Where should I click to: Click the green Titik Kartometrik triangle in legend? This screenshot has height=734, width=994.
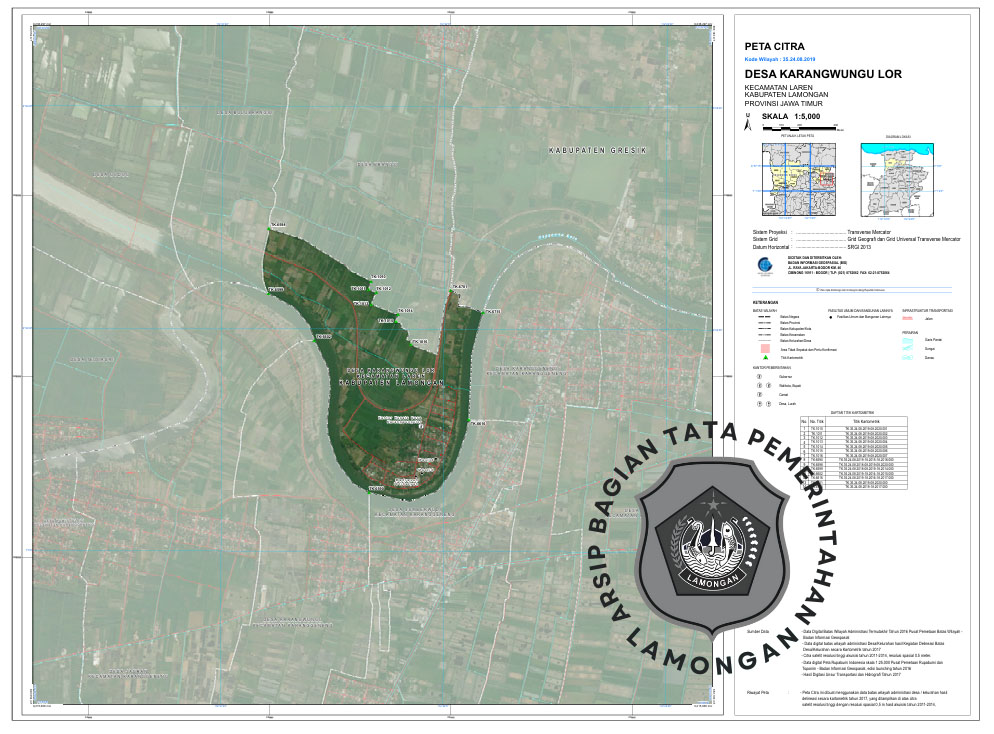[765, 357]
